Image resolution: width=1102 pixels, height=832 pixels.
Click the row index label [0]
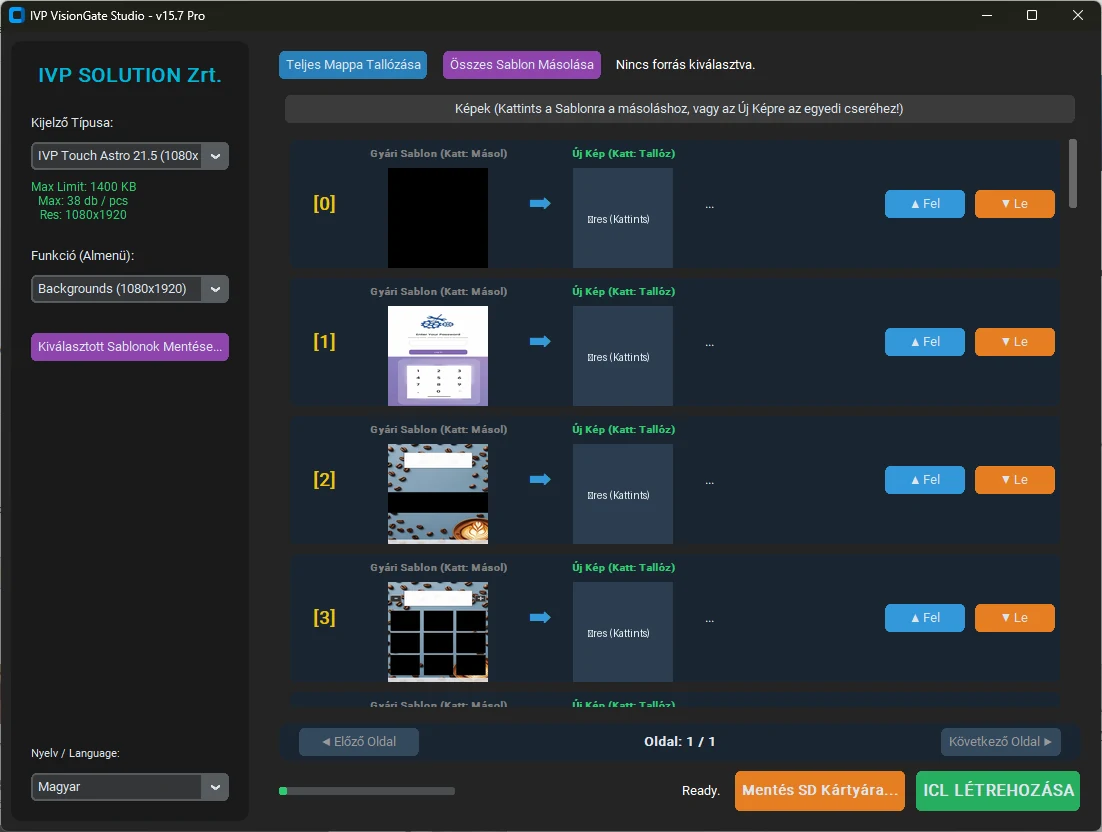pyautogui.click(x=324, y=204)
